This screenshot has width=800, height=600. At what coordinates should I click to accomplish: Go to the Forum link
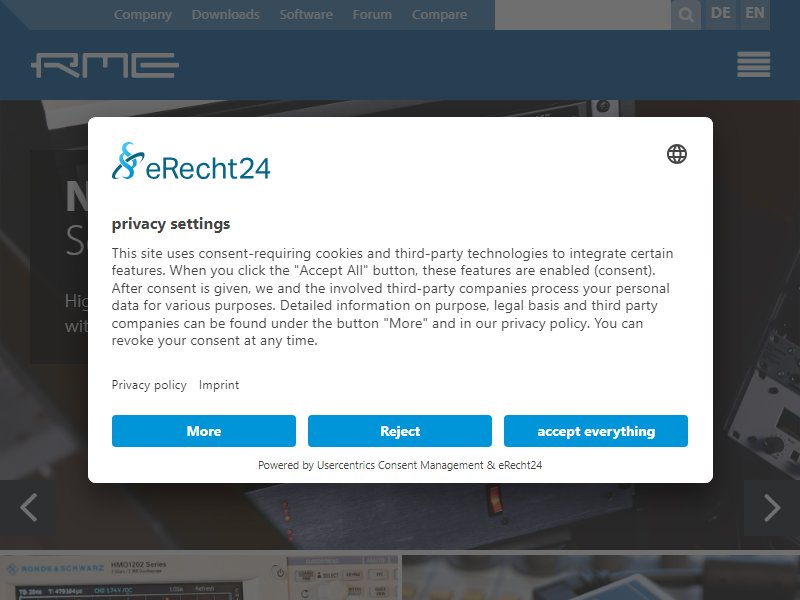372,15
